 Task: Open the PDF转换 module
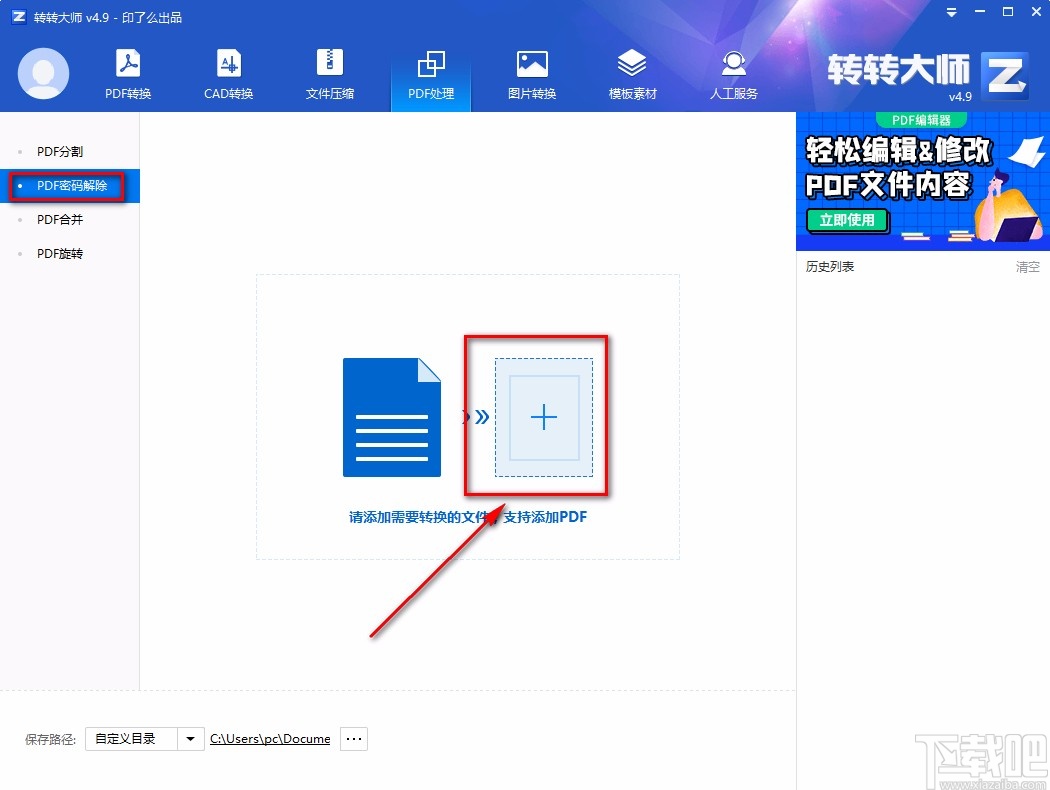point(128,75)
